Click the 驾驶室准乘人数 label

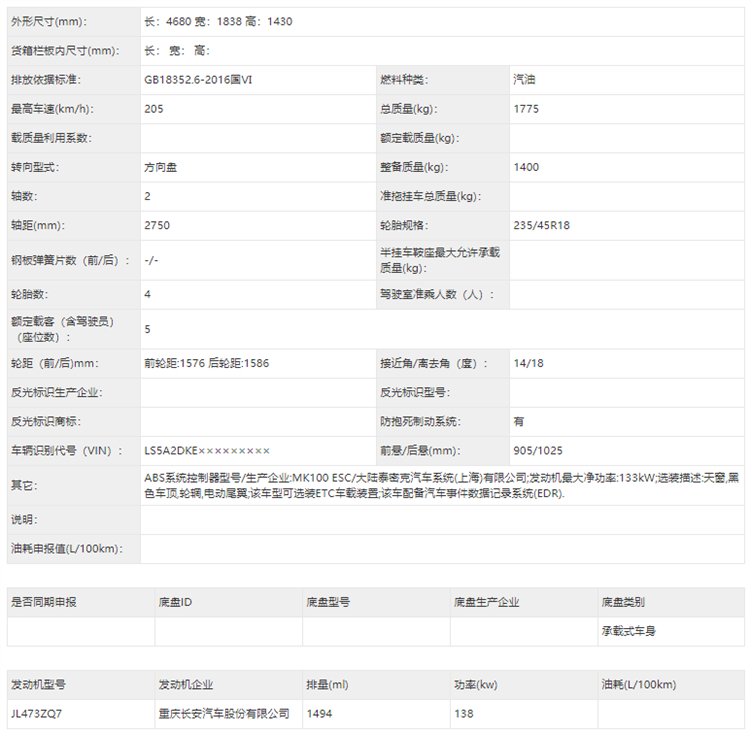[x=437, y=295]
